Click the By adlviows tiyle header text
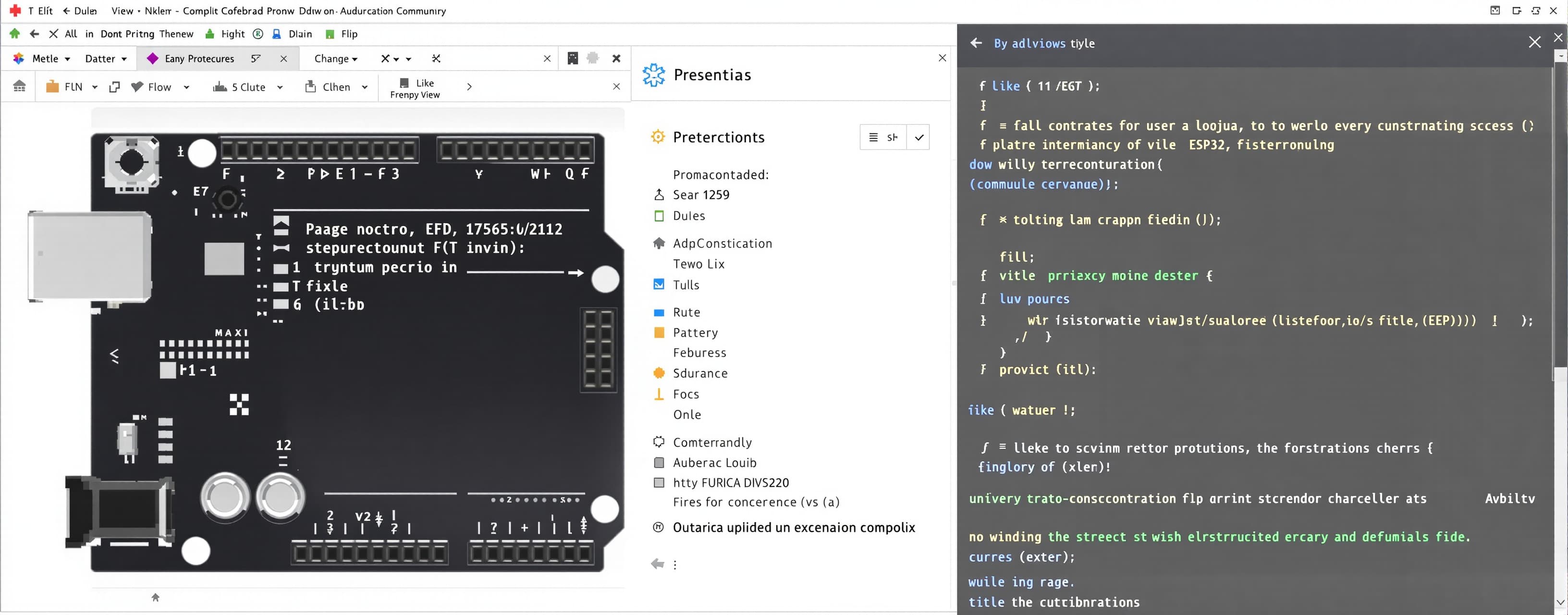This screenshot has height=615, width=1568. [1044, 43]
